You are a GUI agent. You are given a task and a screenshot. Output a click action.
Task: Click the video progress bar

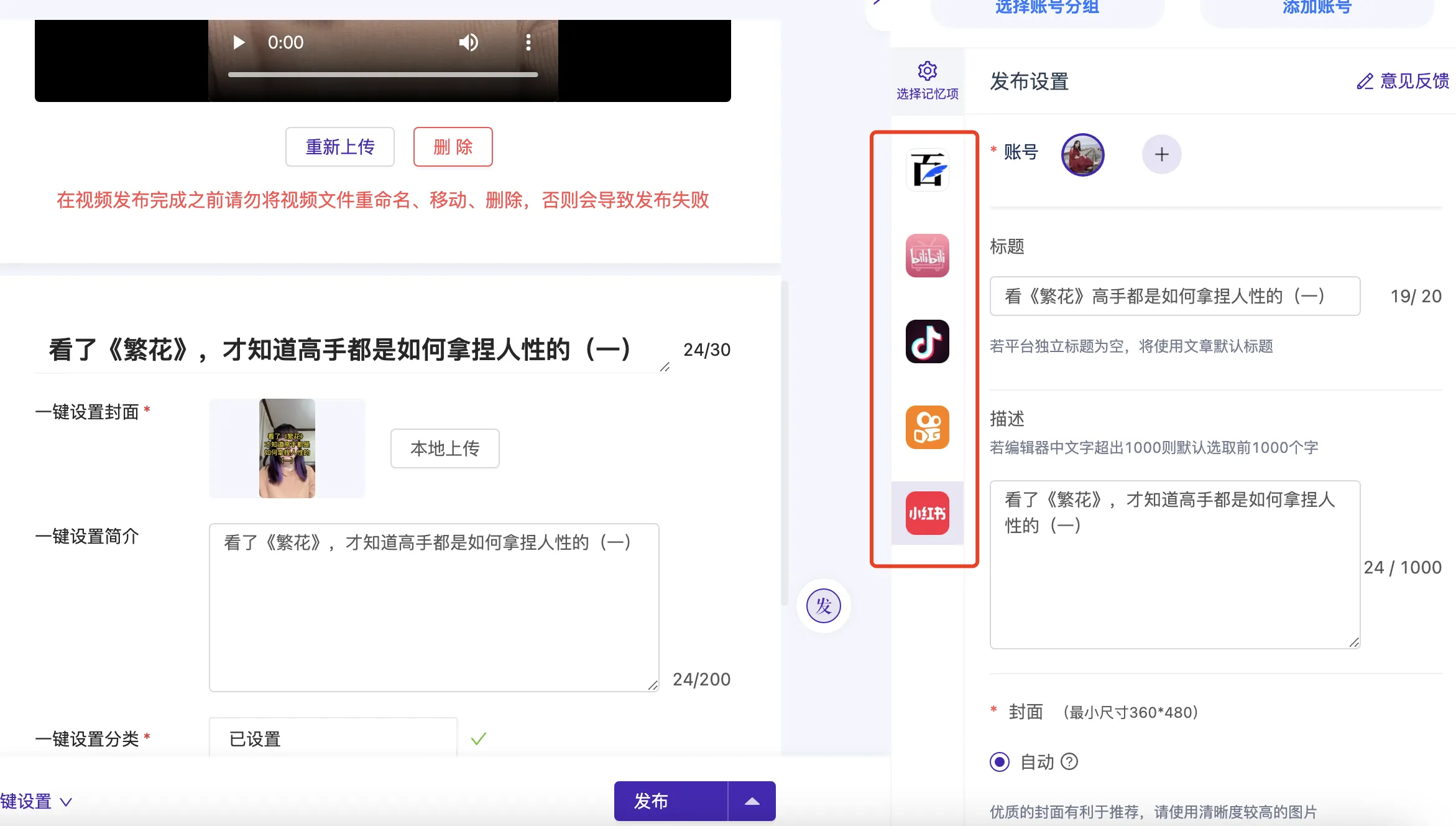coord(382,75)
